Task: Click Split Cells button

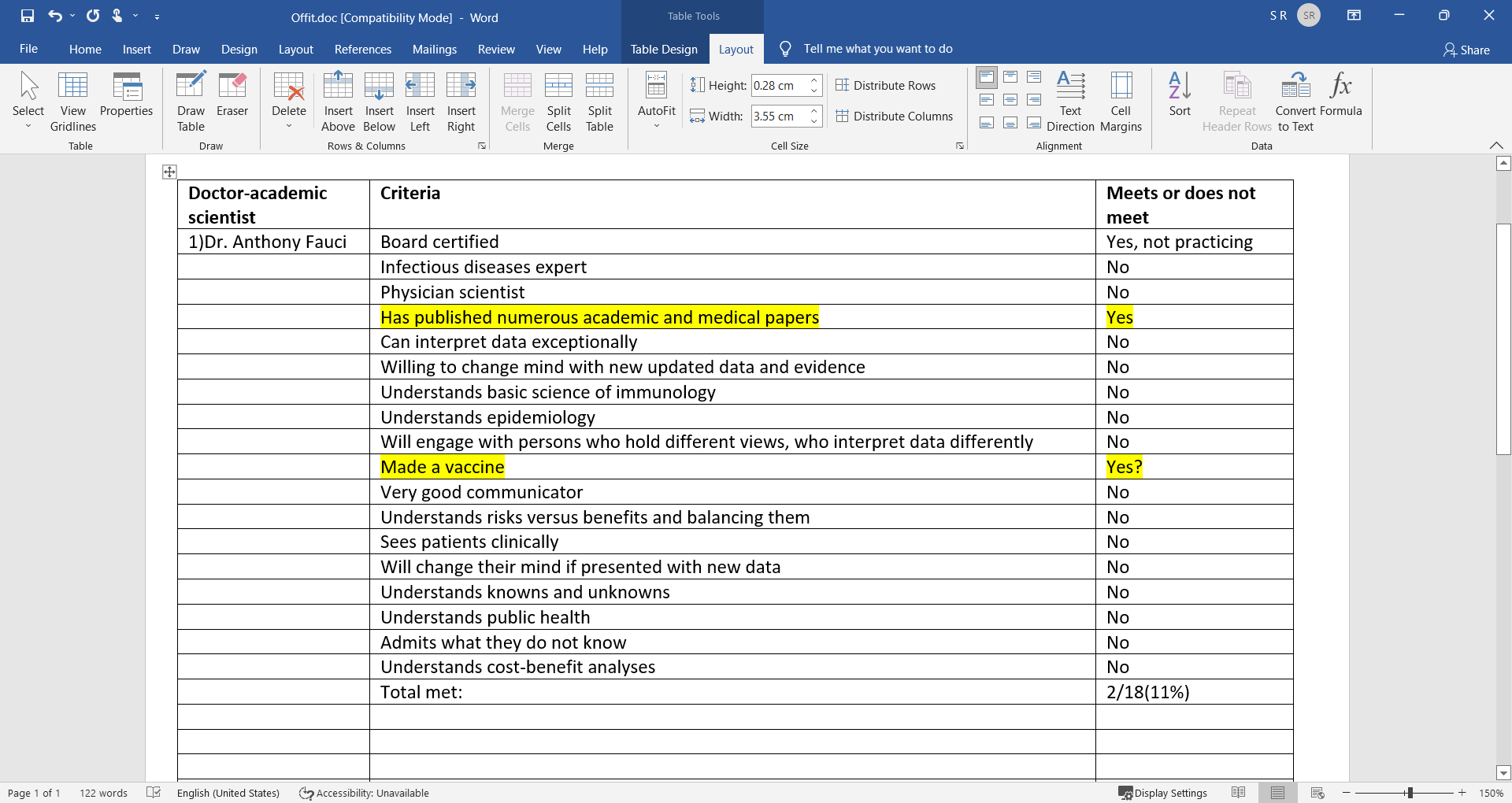Action: click(558, 102)
